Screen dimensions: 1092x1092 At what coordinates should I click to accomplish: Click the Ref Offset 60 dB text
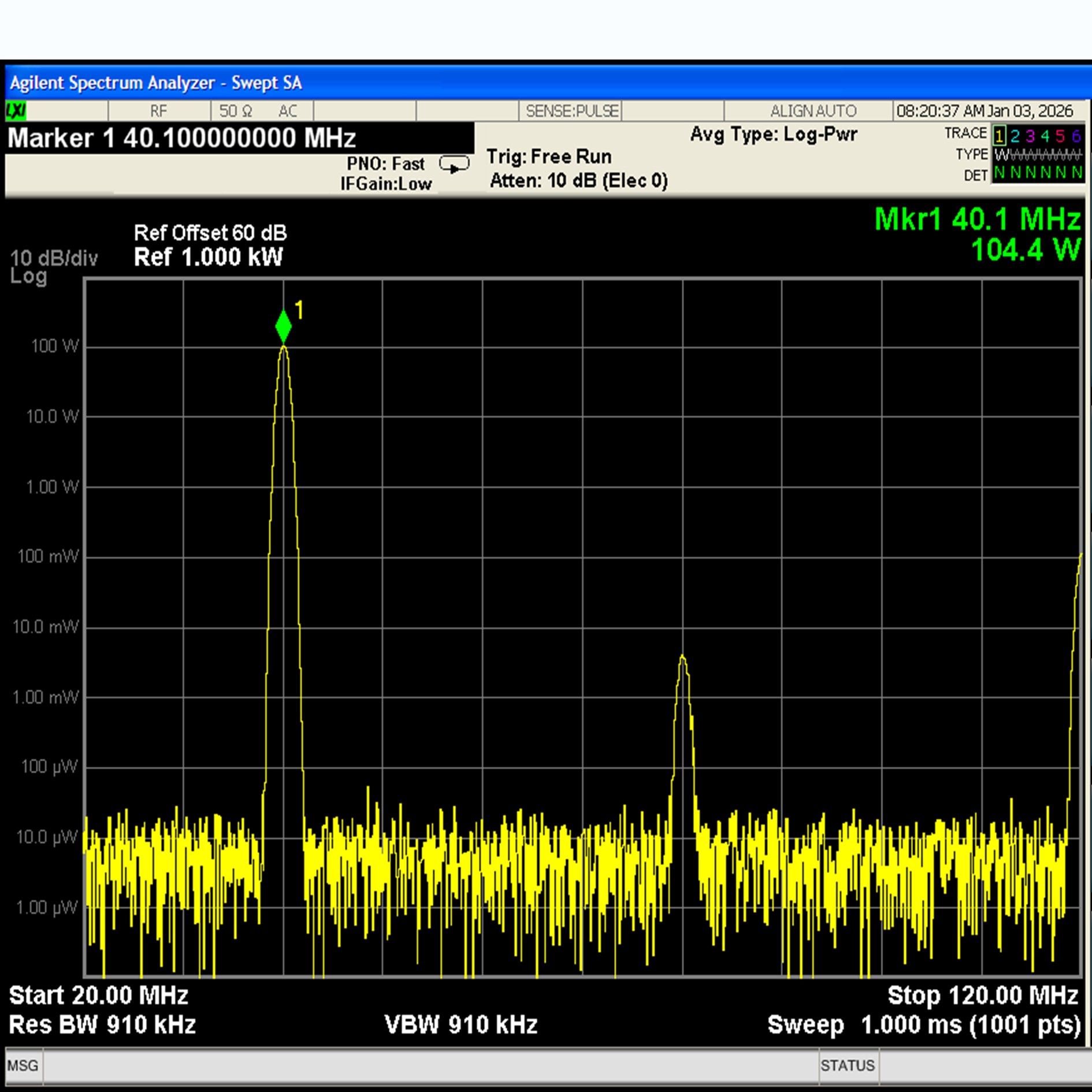point(210,233)
